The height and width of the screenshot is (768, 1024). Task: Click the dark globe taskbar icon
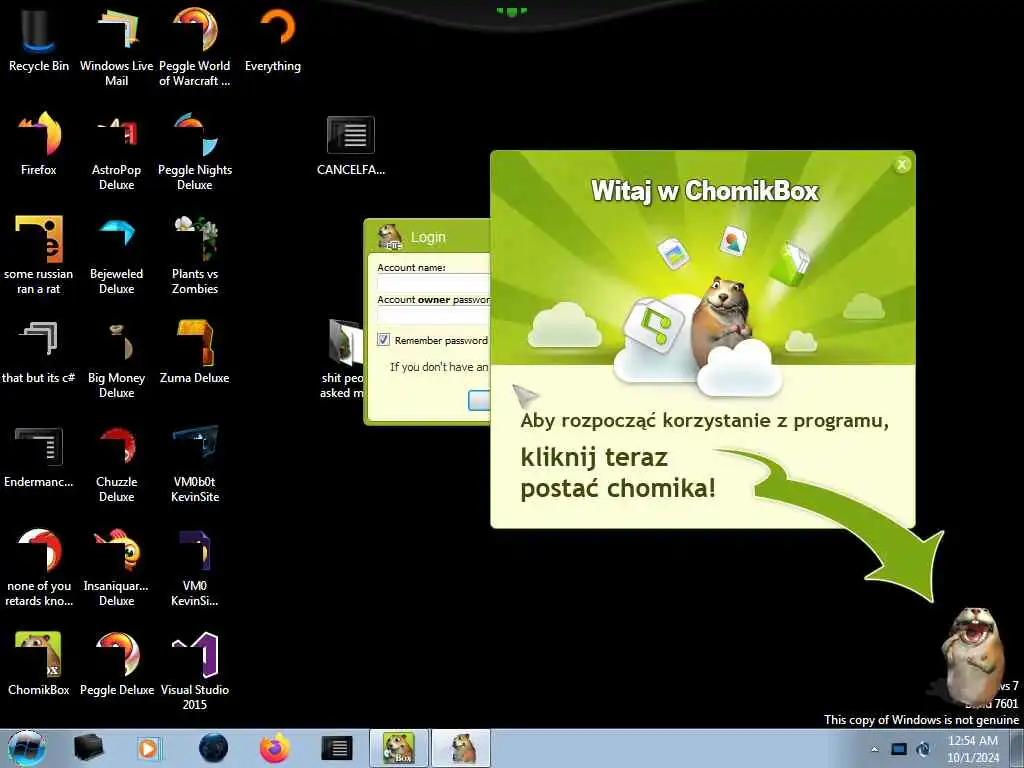coord(213,748)
